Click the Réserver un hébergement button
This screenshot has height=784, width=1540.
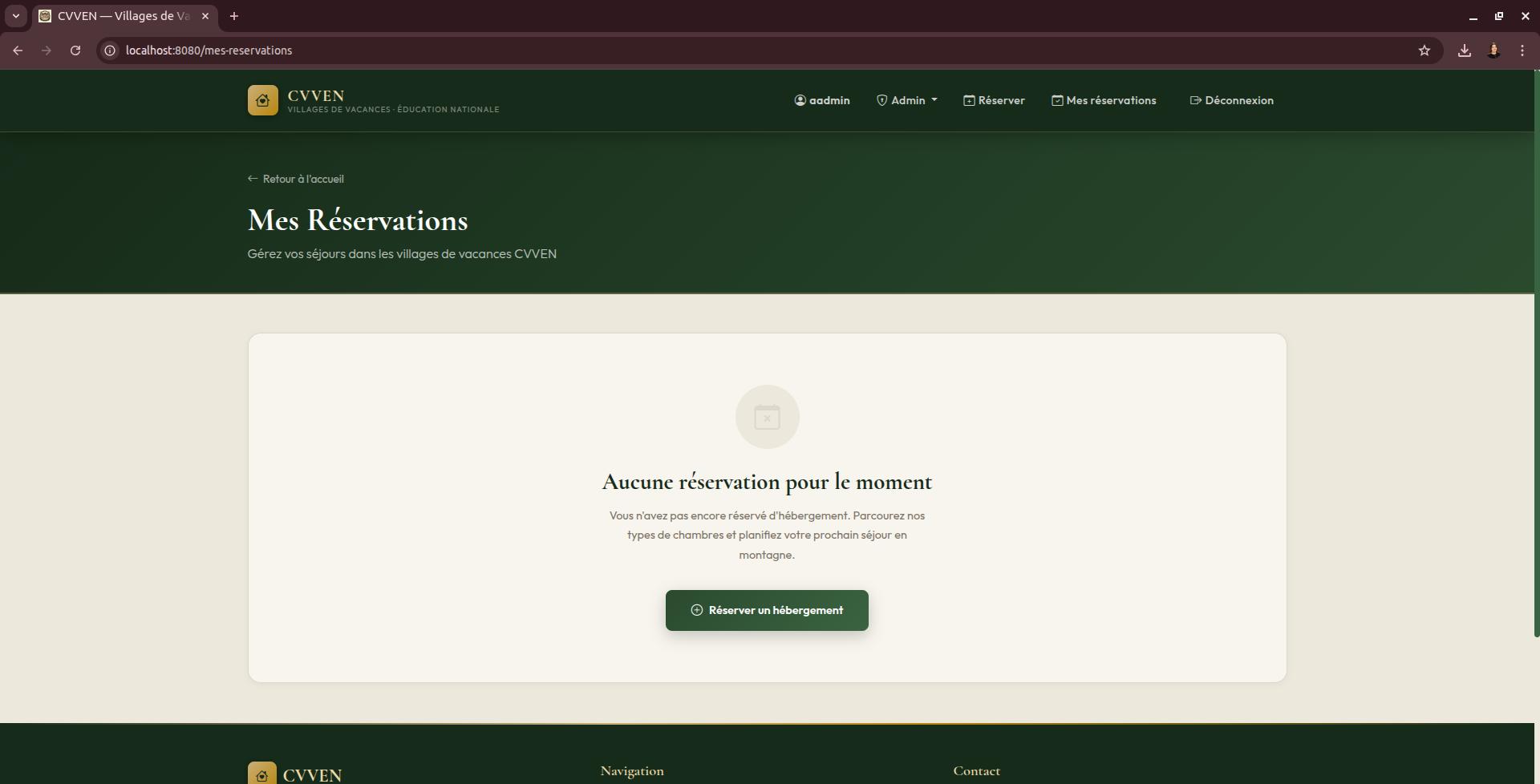(x=767, y=610)
